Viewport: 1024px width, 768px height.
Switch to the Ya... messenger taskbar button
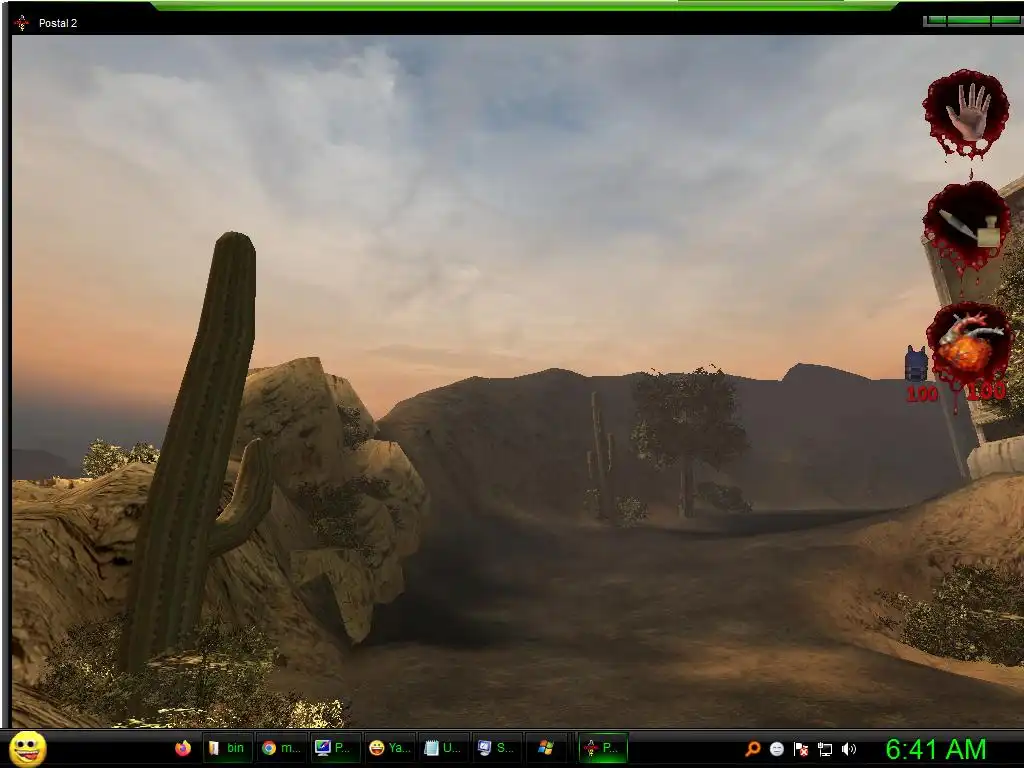tap(389, 748)
